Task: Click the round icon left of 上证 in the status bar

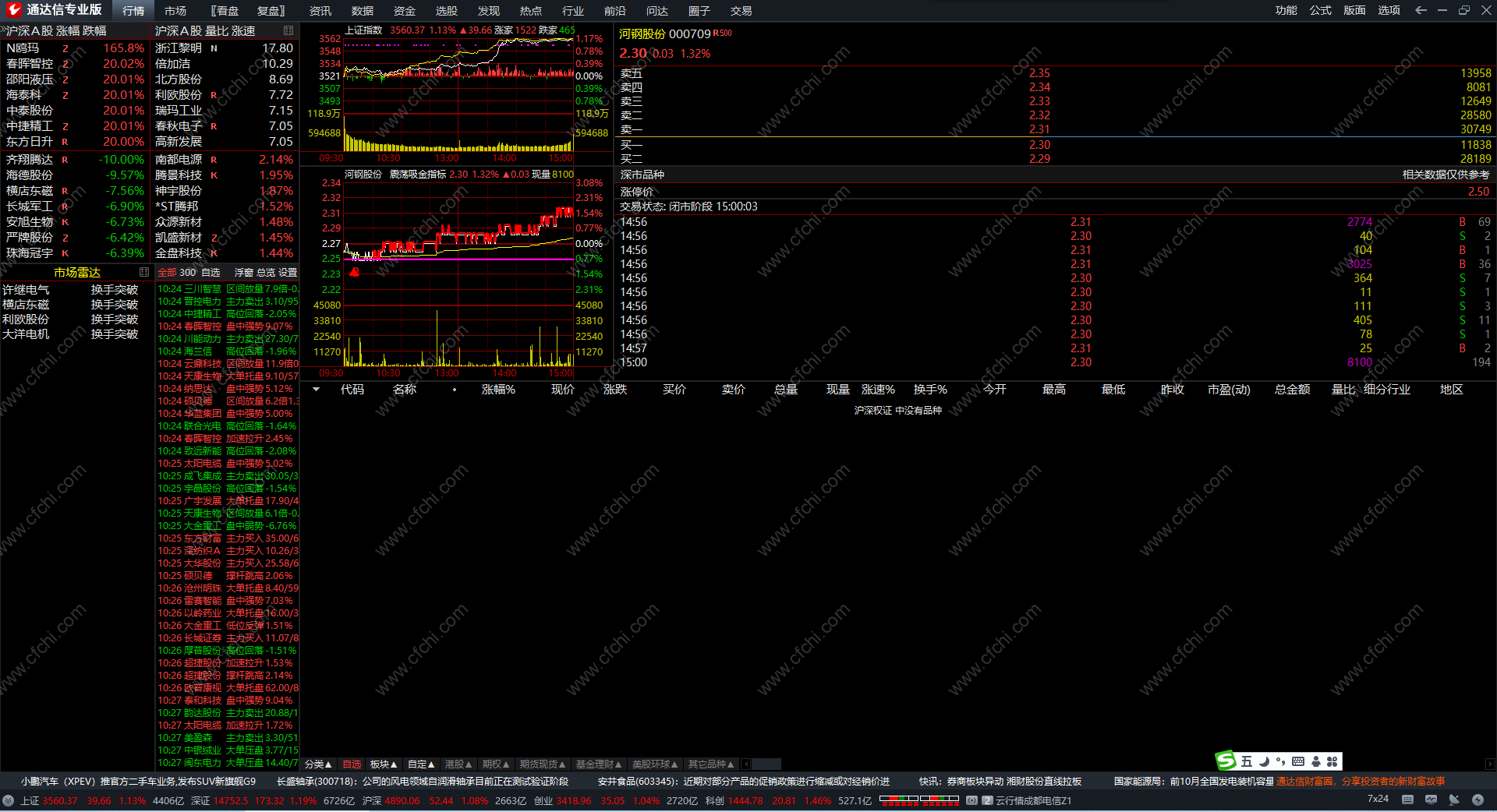Action: click(x=9, y=800)
